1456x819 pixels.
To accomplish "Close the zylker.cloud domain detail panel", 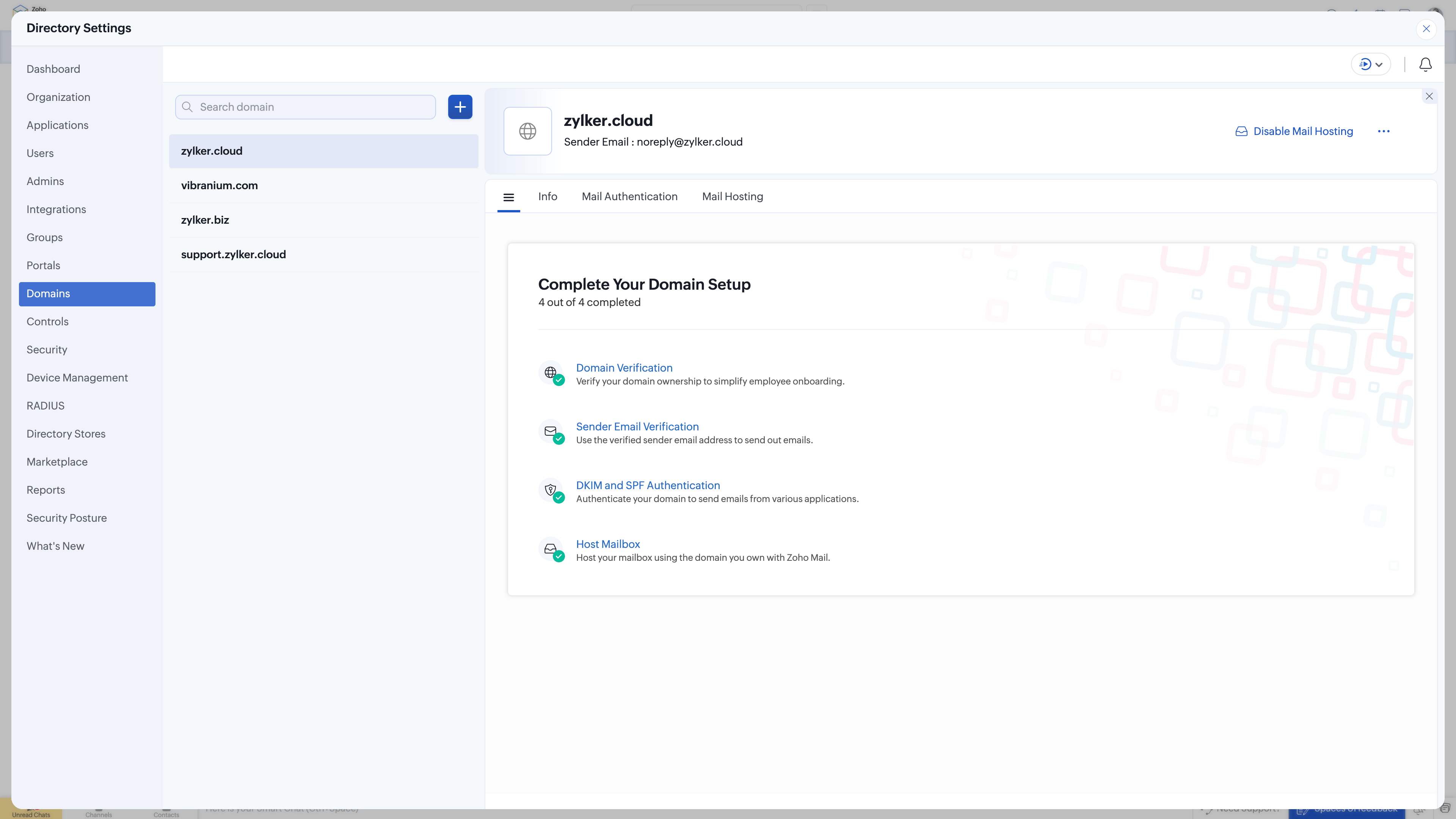I will pos(1429,96).
